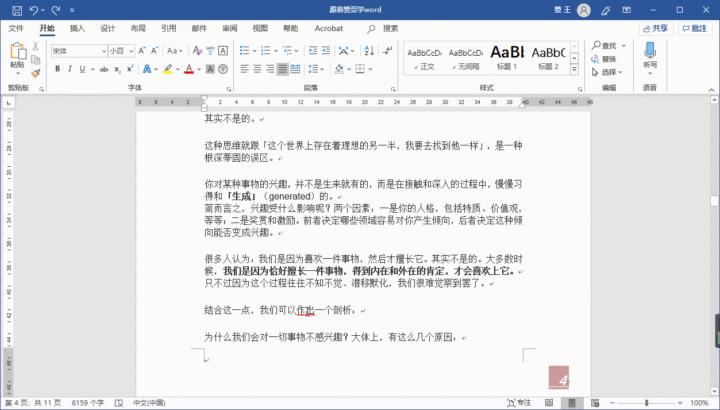Click the Dictate microphone icon

(x=650, y=50)
